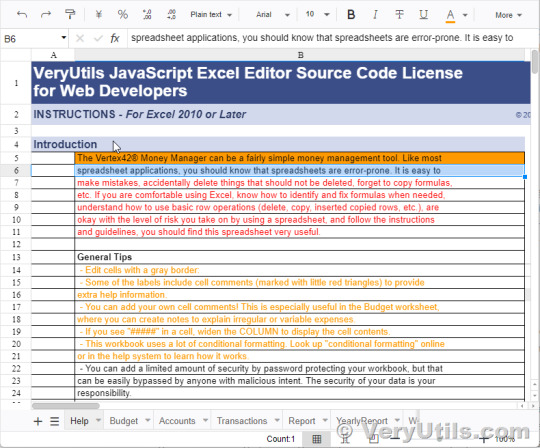Switch to the Budget sheet tab

coord(124,421)
